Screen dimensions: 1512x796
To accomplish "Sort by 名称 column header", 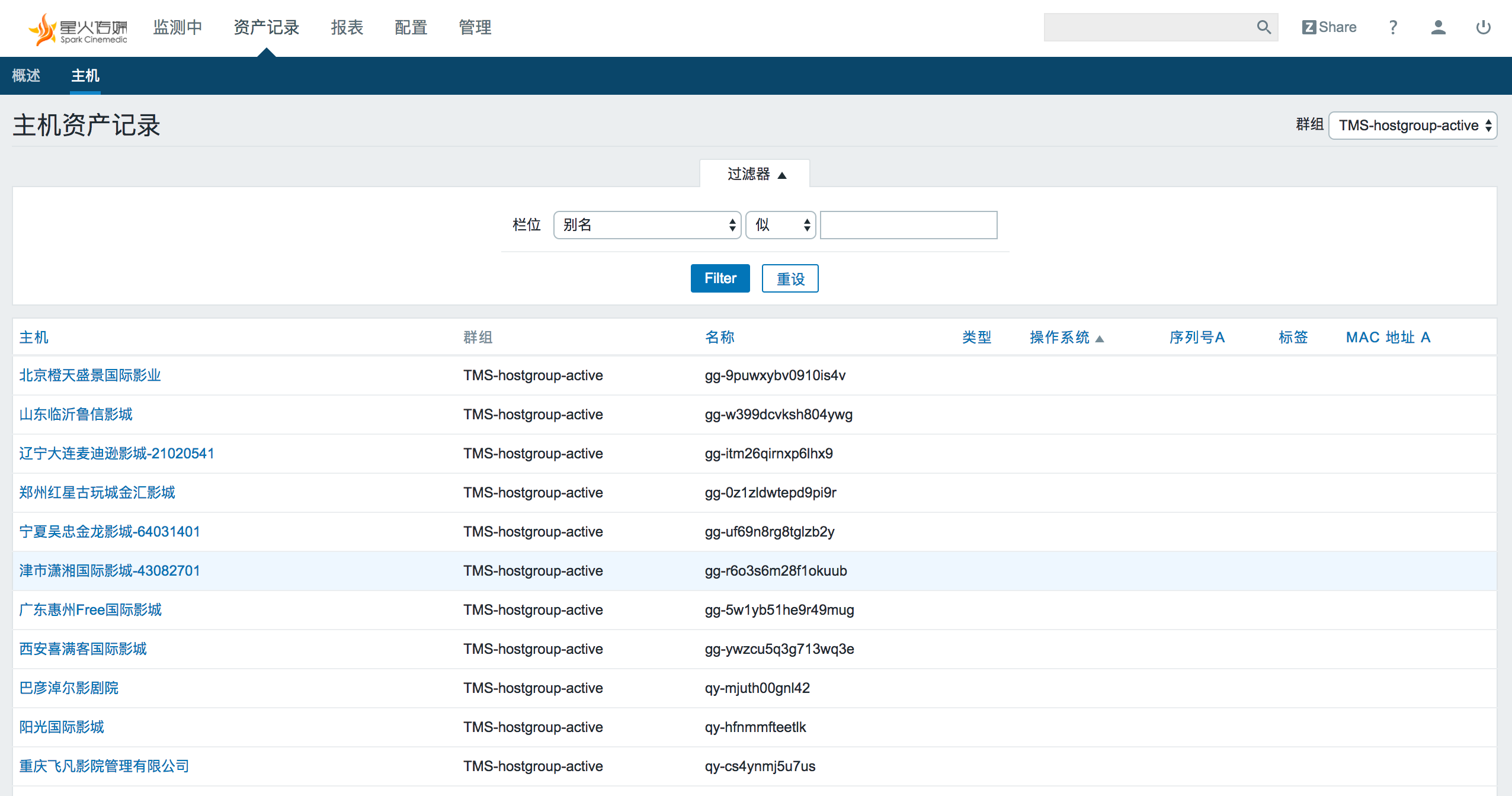I will [x=719, y=338].
